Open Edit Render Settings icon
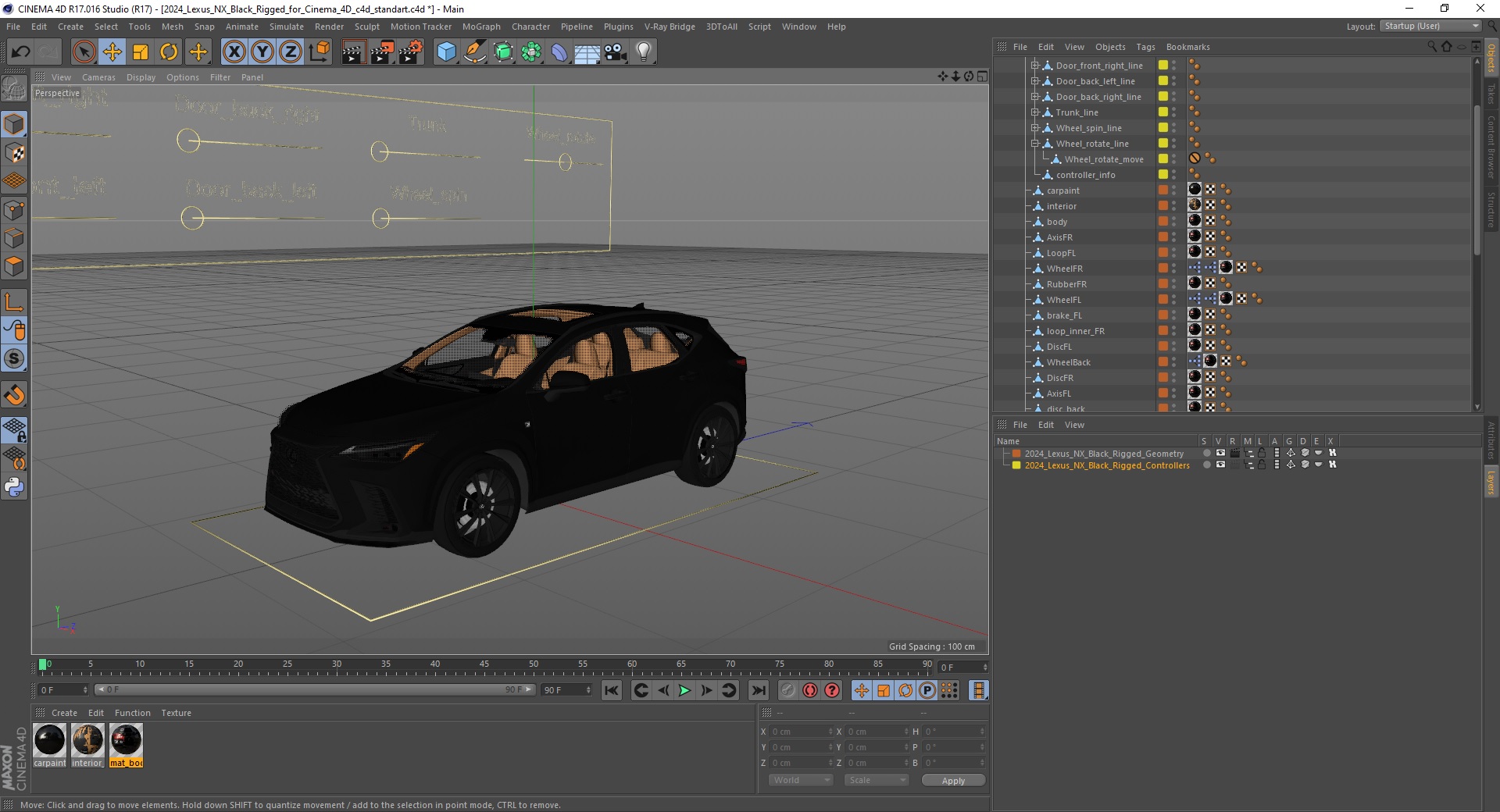Viewport: 1500px width, 812px height. click(411, 52)
